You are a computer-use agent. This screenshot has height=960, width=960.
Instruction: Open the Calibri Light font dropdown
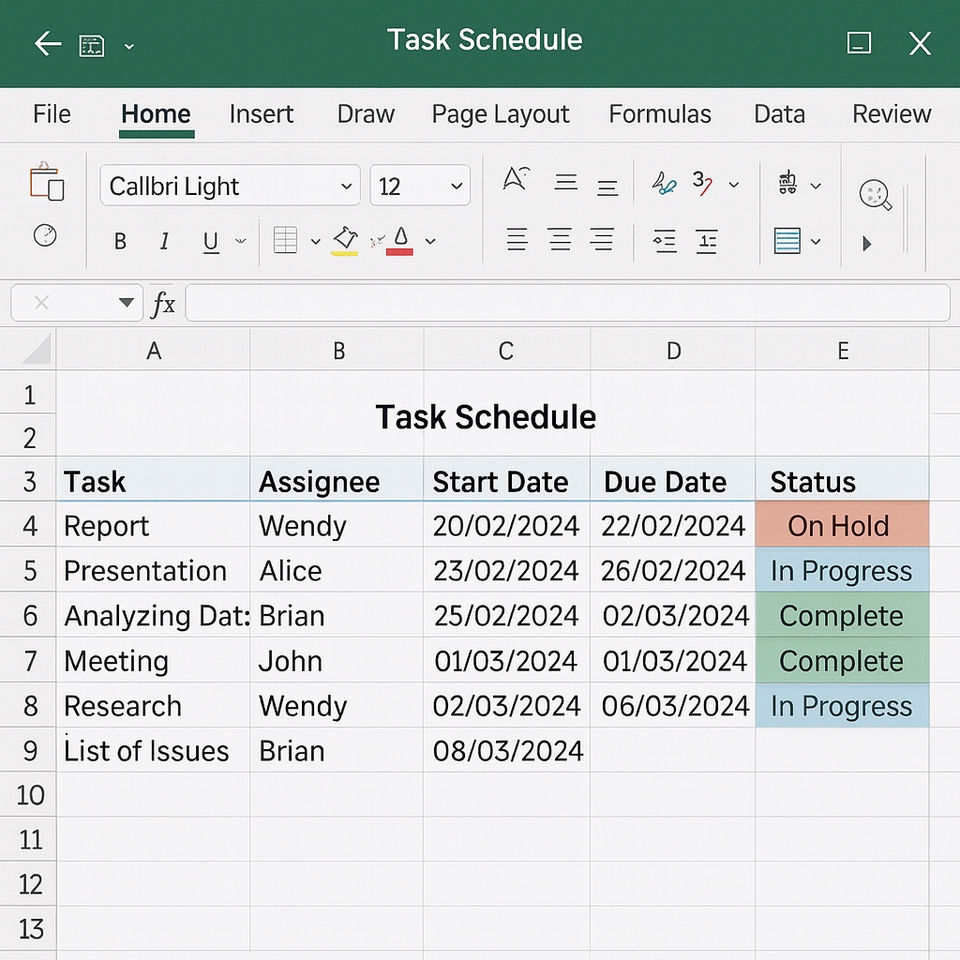coord(346,186)
